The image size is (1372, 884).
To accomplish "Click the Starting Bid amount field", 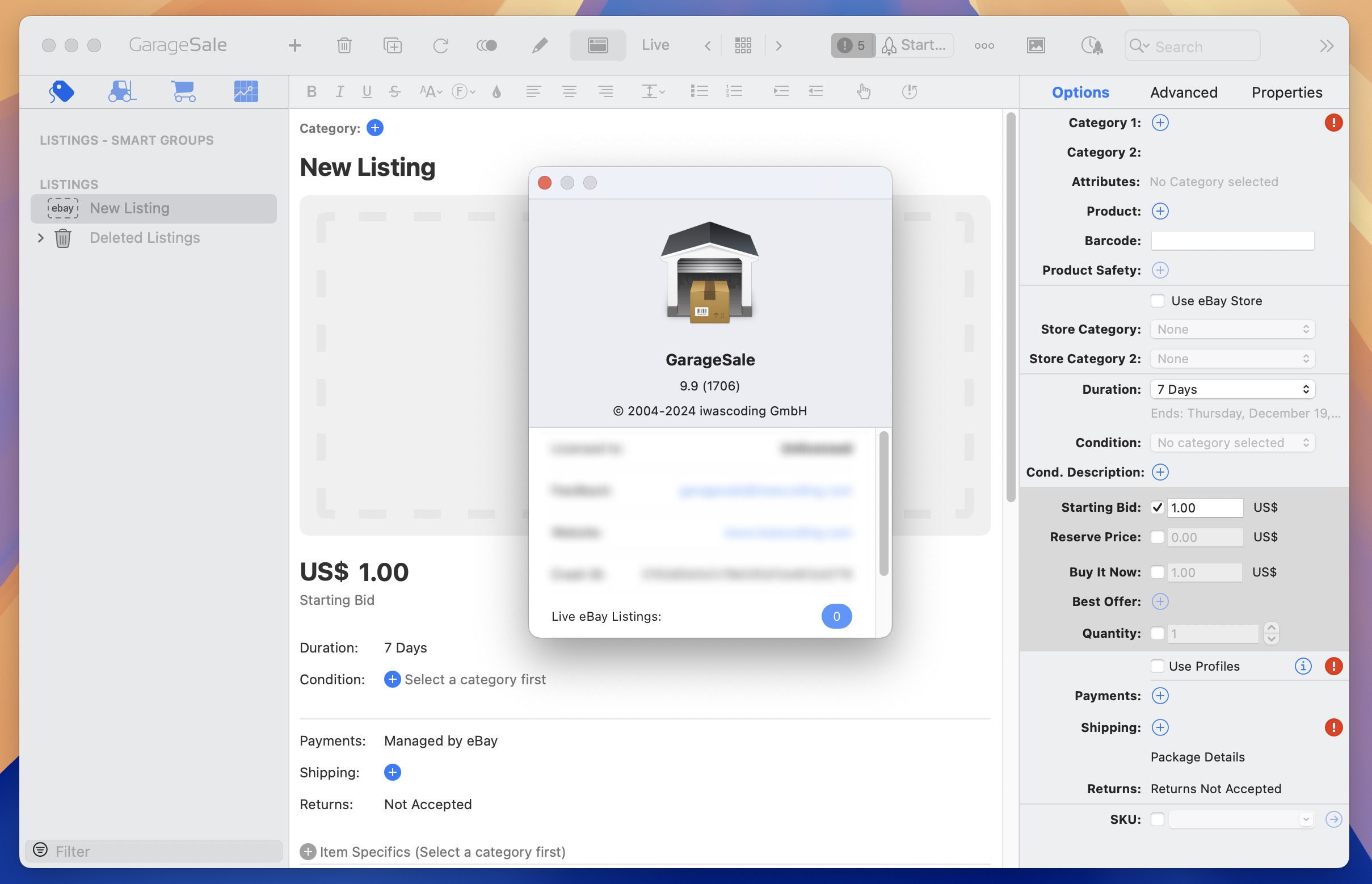I will (x=1205, y=507).
